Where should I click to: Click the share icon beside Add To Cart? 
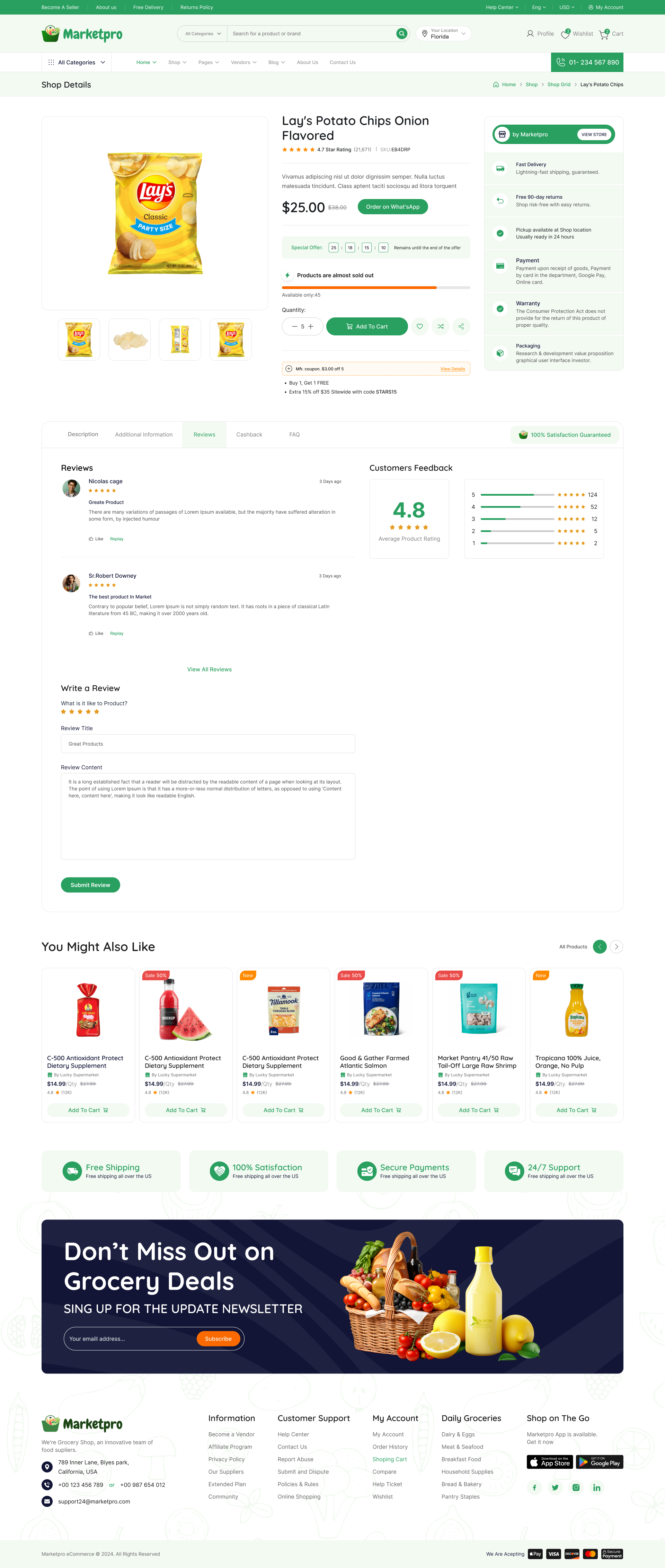pyautogui.click(x=461, y=327)
